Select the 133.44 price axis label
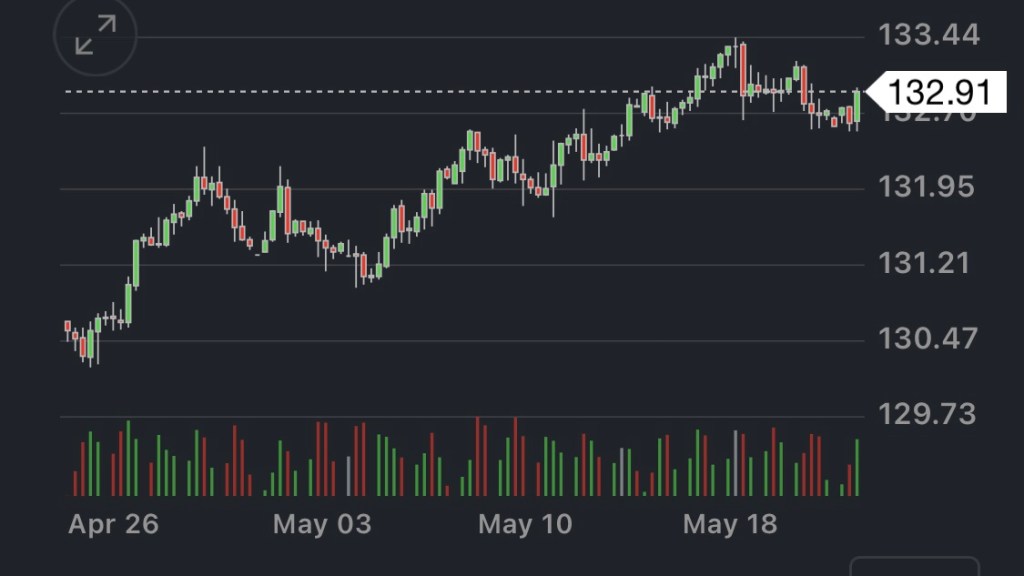The width and height of the screenshot is (1024, 576). [x=928, y=36]
